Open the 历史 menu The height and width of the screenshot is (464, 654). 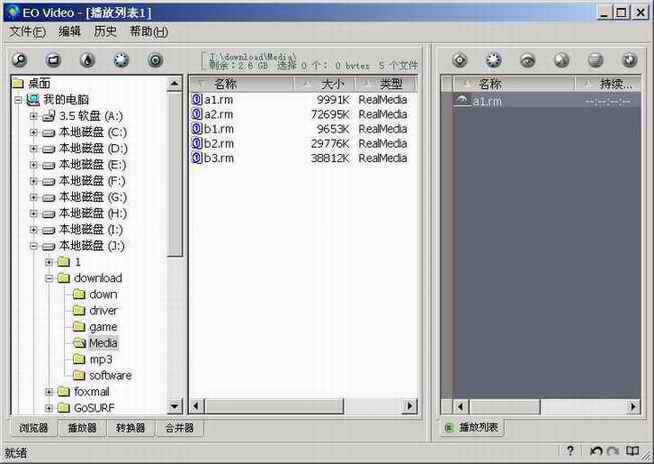pyautogui.click(x=105, y=32)
